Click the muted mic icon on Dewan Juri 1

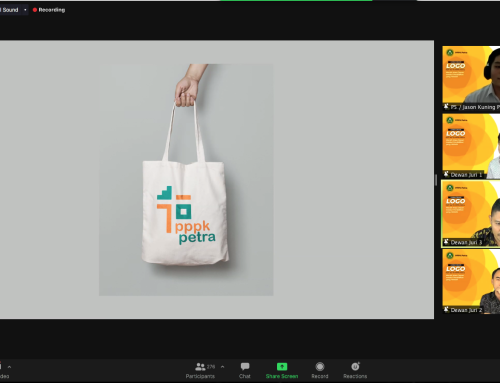[446, 174]
